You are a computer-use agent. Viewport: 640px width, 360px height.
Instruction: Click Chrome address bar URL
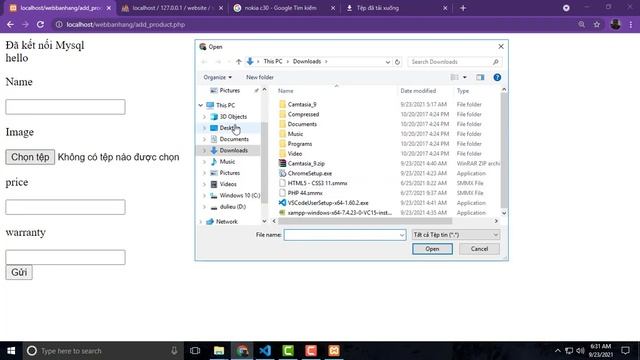(x=126, y=24)
